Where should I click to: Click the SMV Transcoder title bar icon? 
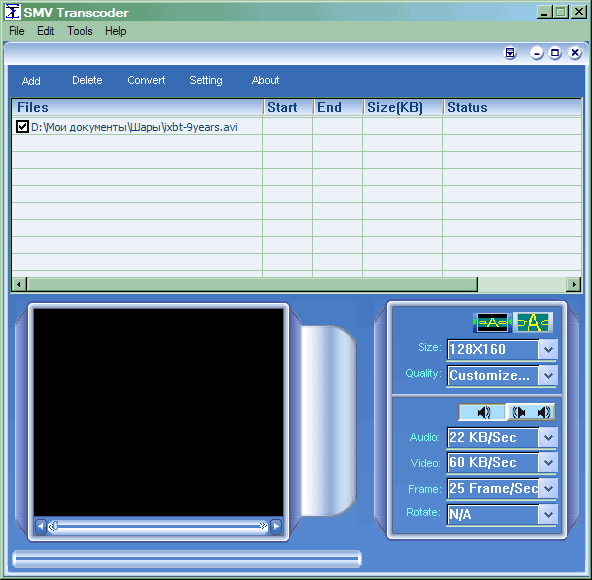(x=12, y=12)
